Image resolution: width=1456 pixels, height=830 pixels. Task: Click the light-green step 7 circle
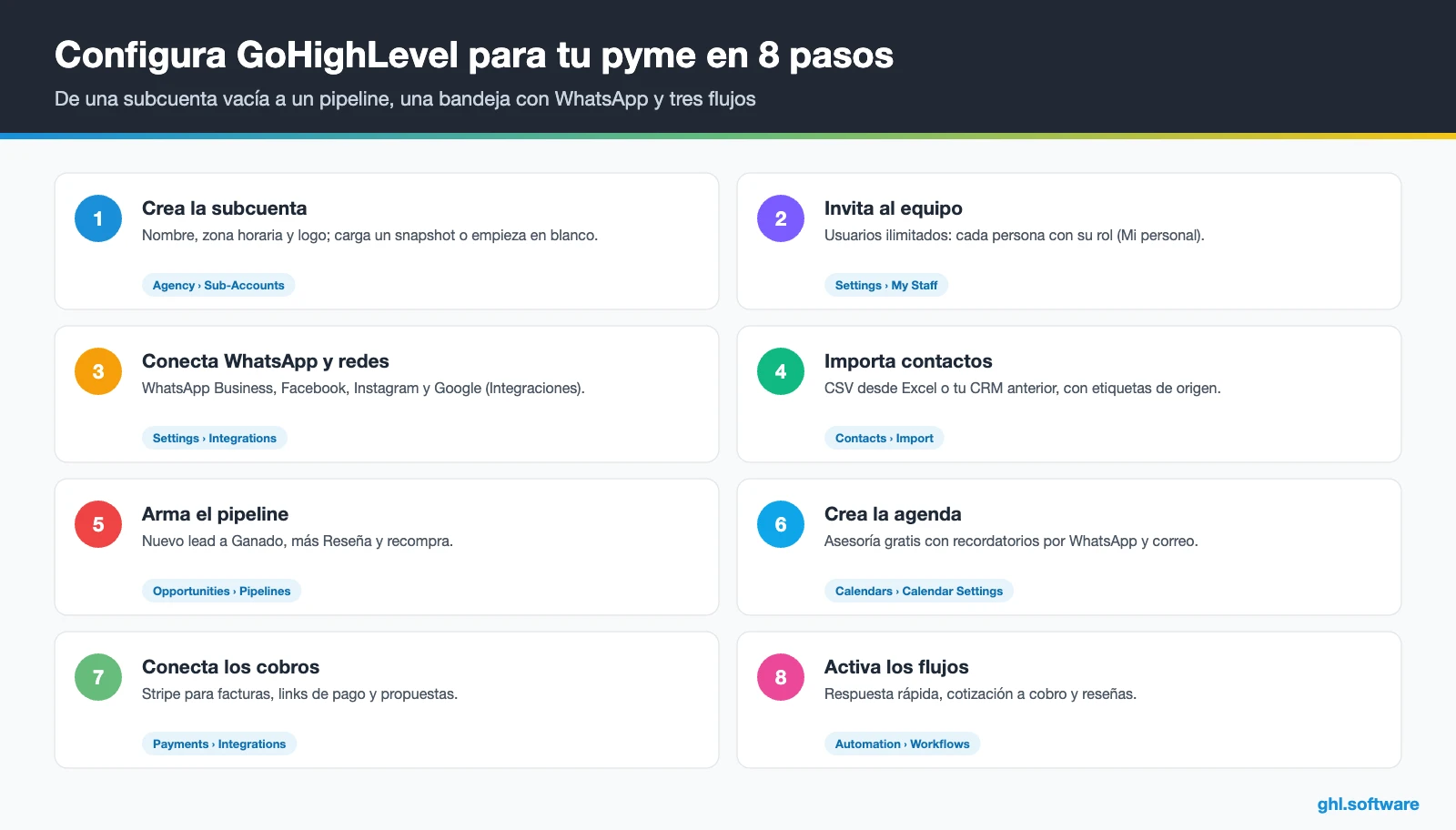98,677
